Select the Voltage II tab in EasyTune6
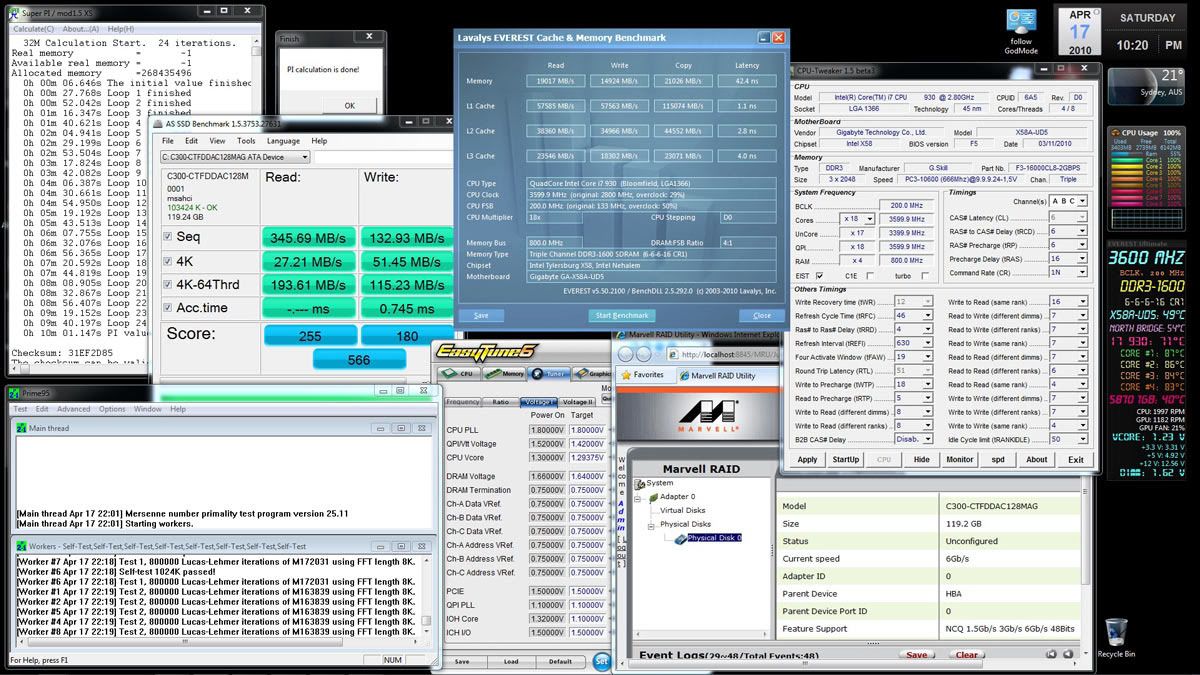The image size is (1200, 675). 578,402
